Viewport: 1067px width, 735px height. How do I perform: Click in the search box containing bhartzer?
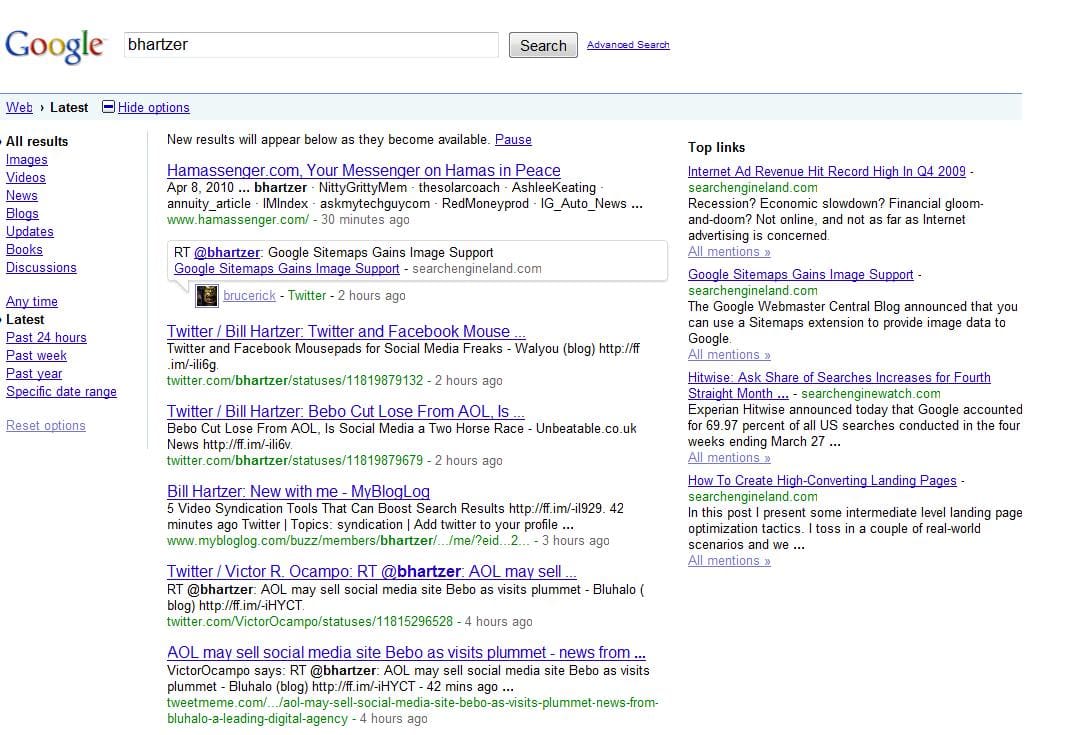click(x=310, y=45)
